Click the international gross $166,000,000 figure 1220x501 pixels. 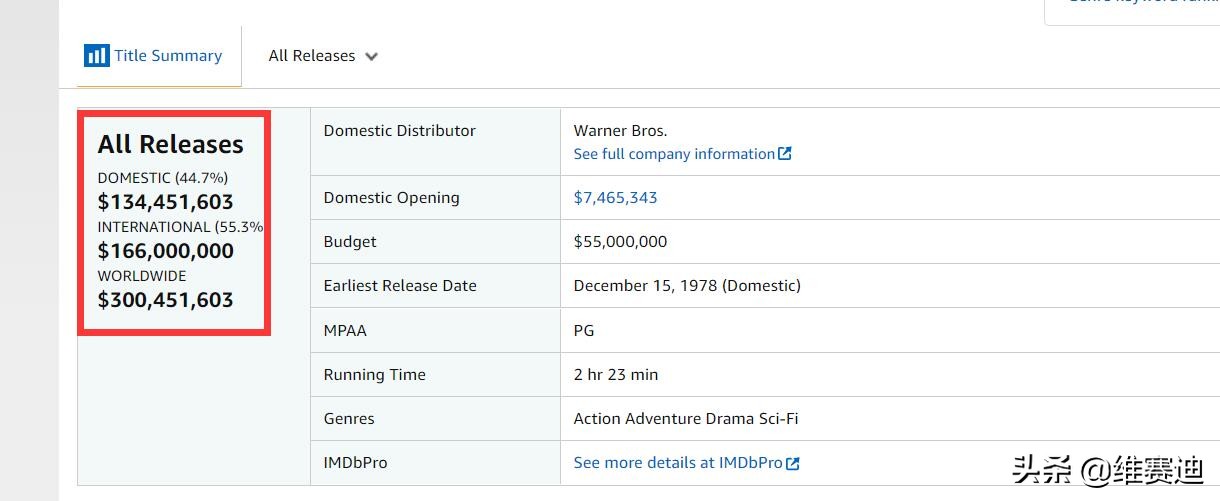(165, 251)
